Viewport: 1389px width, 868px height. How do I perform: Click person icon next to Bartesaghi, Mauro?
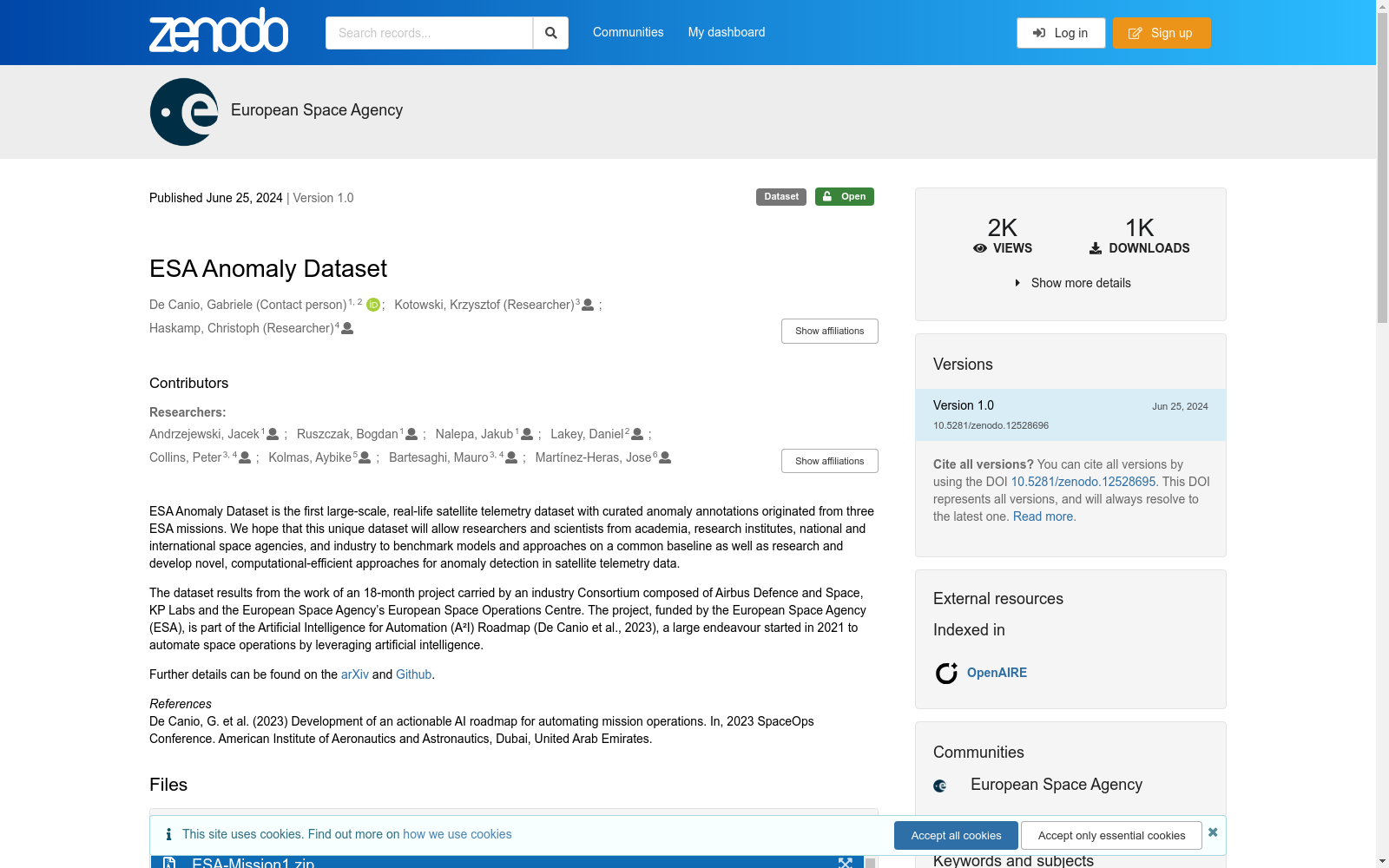(511, 457)
